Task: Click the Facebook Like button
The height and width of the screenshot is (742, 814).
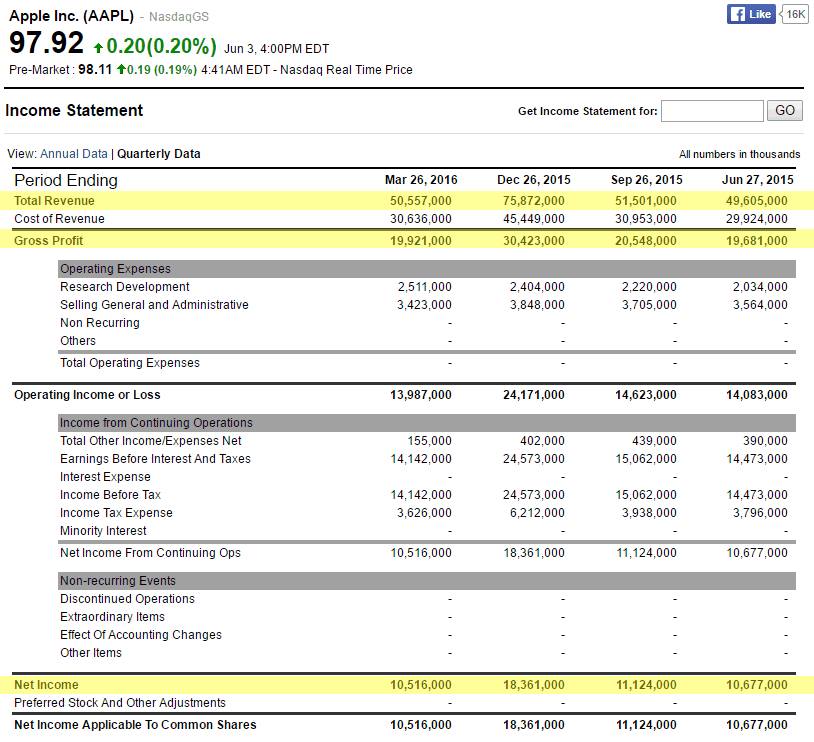Action: (751, 14)
